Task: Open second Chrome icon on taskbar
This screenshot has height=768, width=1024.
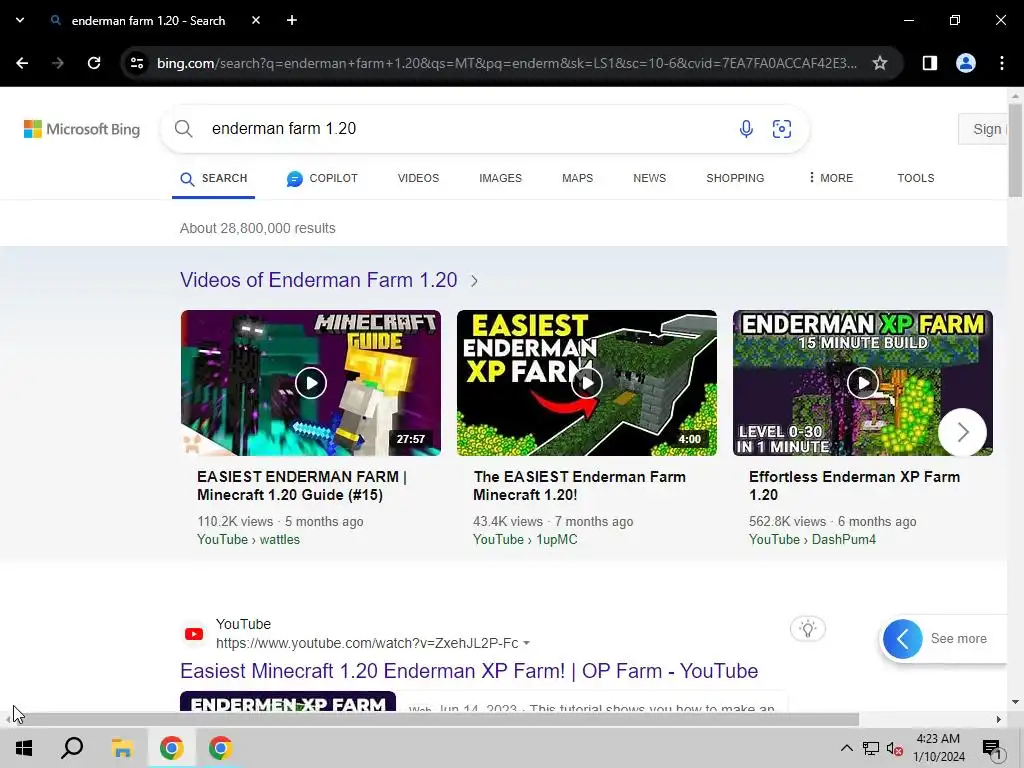Action: (x=221, y=748)
